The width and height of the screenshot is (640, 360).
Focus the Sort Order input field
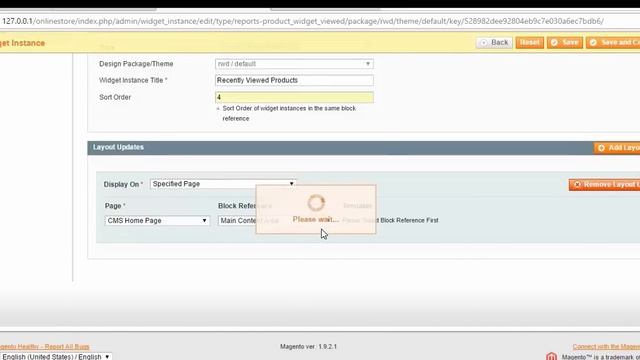coord(294,97)
